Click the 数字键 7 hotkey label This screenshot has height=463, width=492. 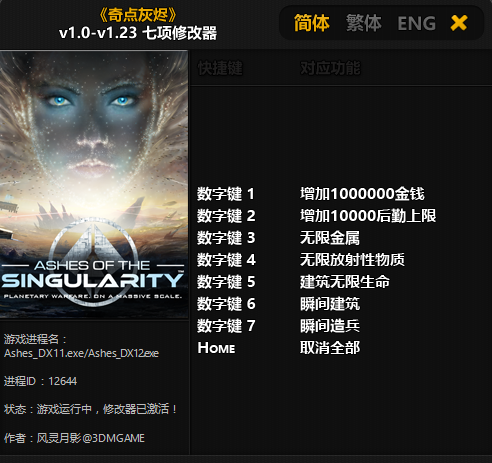coord(226,326)
